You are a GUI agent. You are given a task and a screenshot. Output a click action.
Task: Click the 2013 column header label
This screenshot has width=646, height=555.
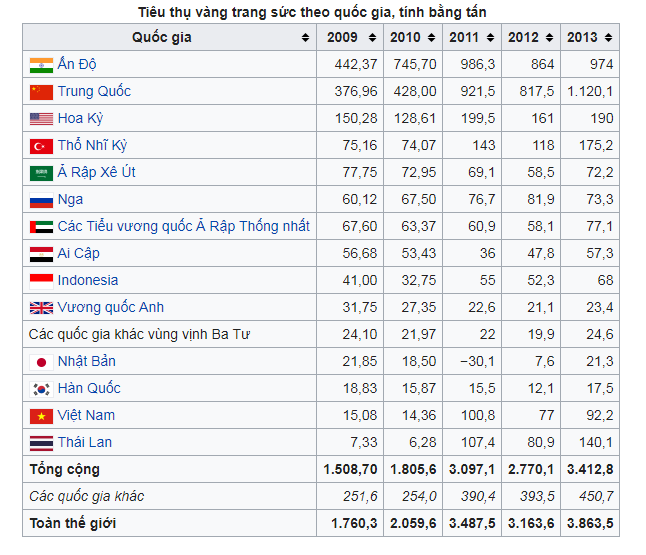coord(582,37)
